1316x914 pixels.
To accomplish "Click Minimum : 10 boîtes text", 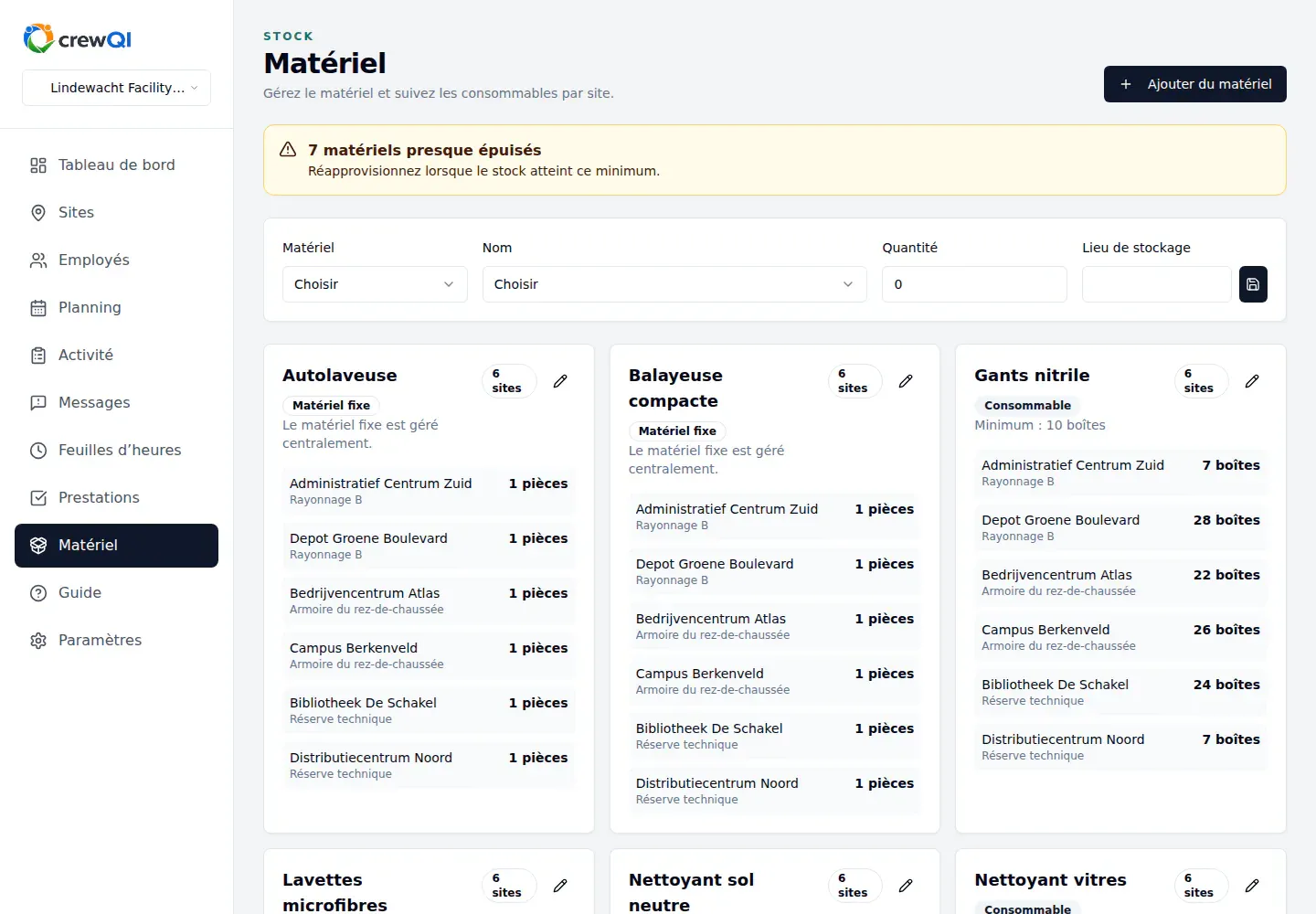I will click(1040, 425).
